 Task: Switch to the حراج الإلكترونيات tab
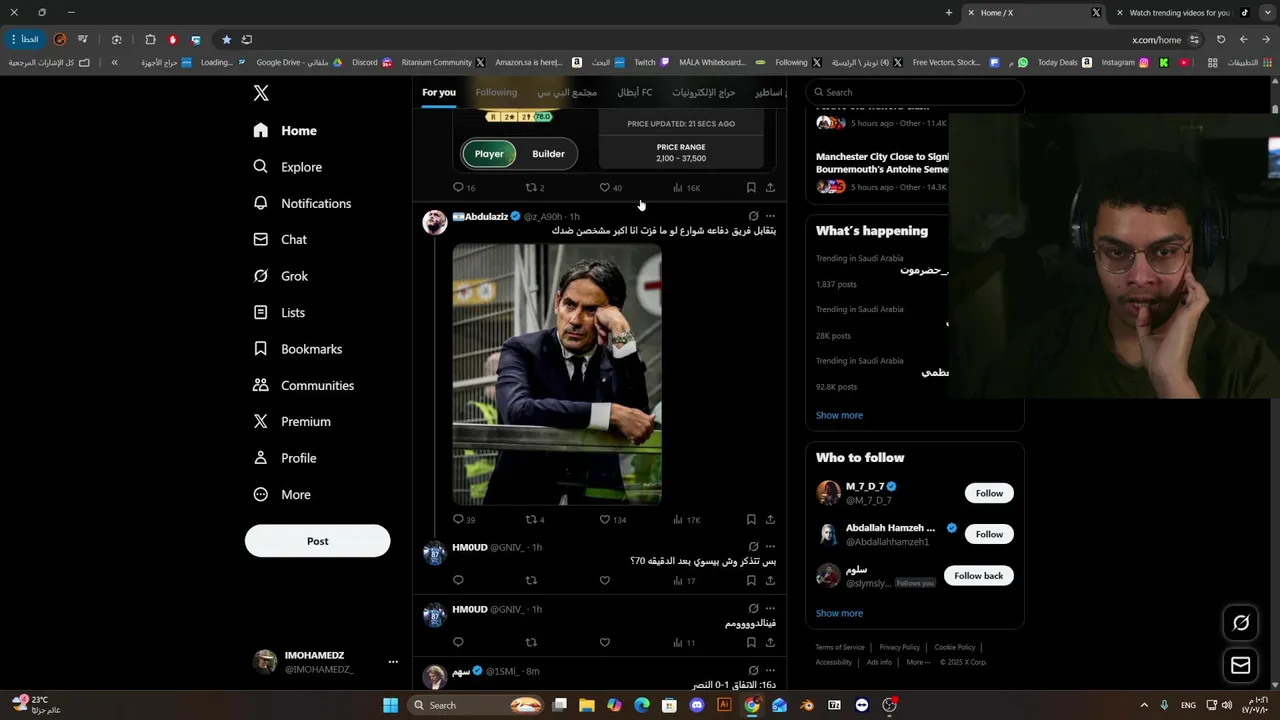point(703,92)
